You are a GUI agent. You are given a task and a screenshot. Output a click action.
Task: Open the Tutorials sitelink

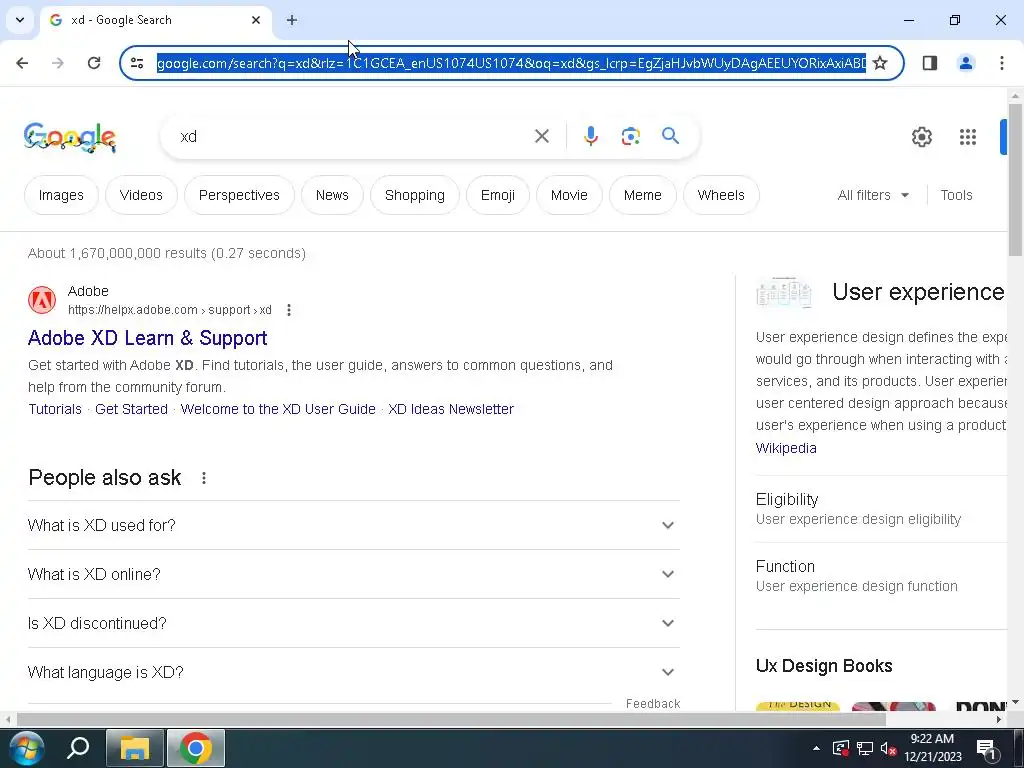(x=55, y=409)
